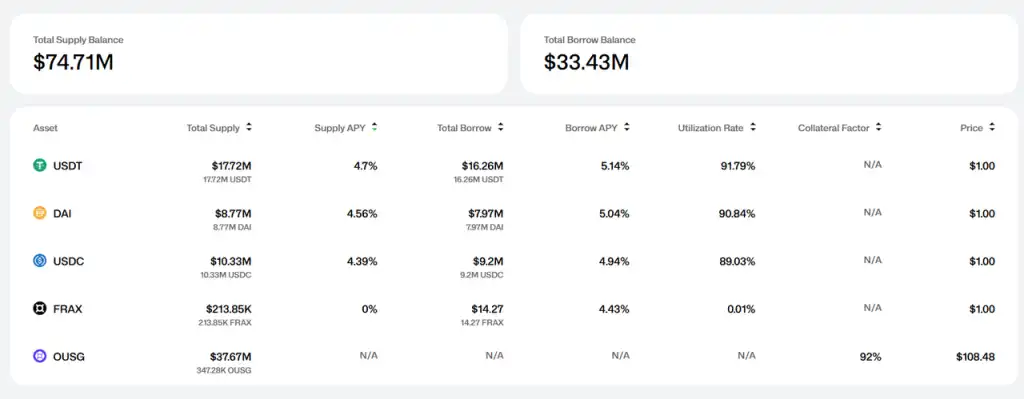Select the Asset column header
This screenshot has width=1024, height=399.
point(45,128)
